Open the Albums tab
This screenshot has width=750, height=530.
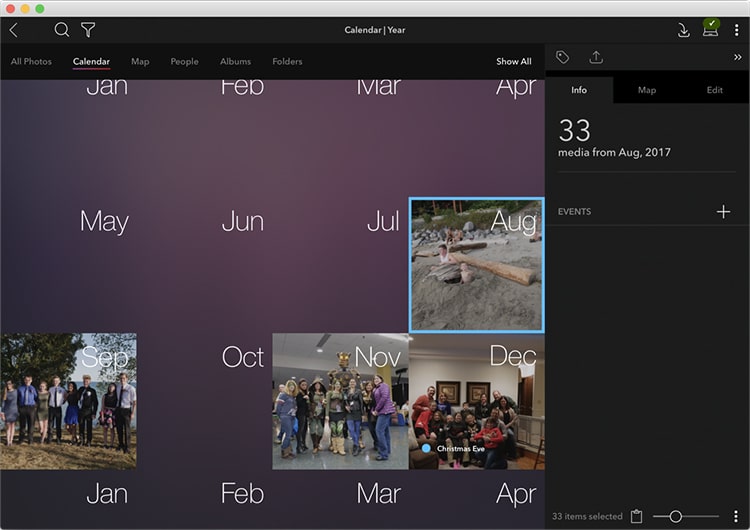tap(236, 62)
